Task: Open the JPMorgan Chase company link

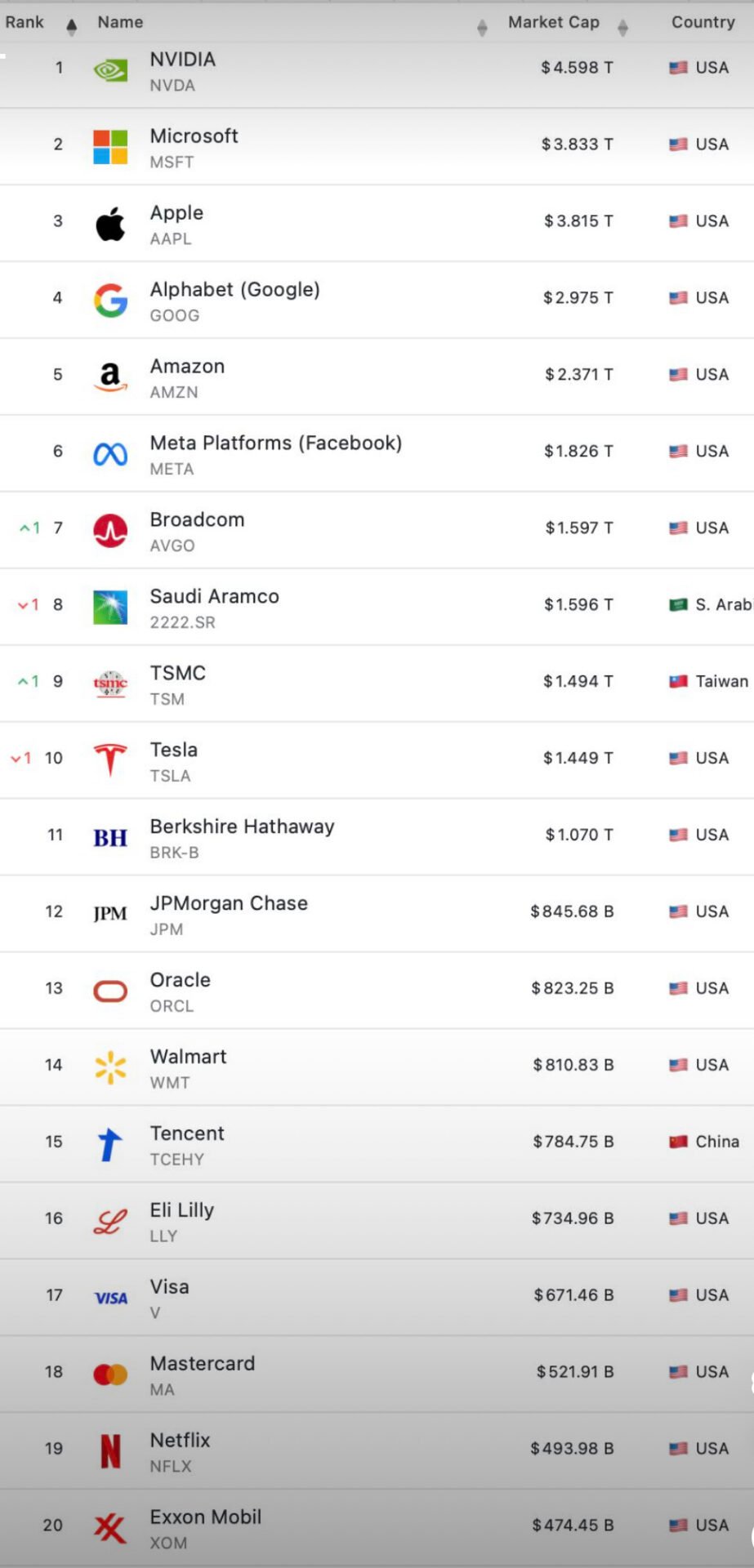Action: click(x=229, y=903)
